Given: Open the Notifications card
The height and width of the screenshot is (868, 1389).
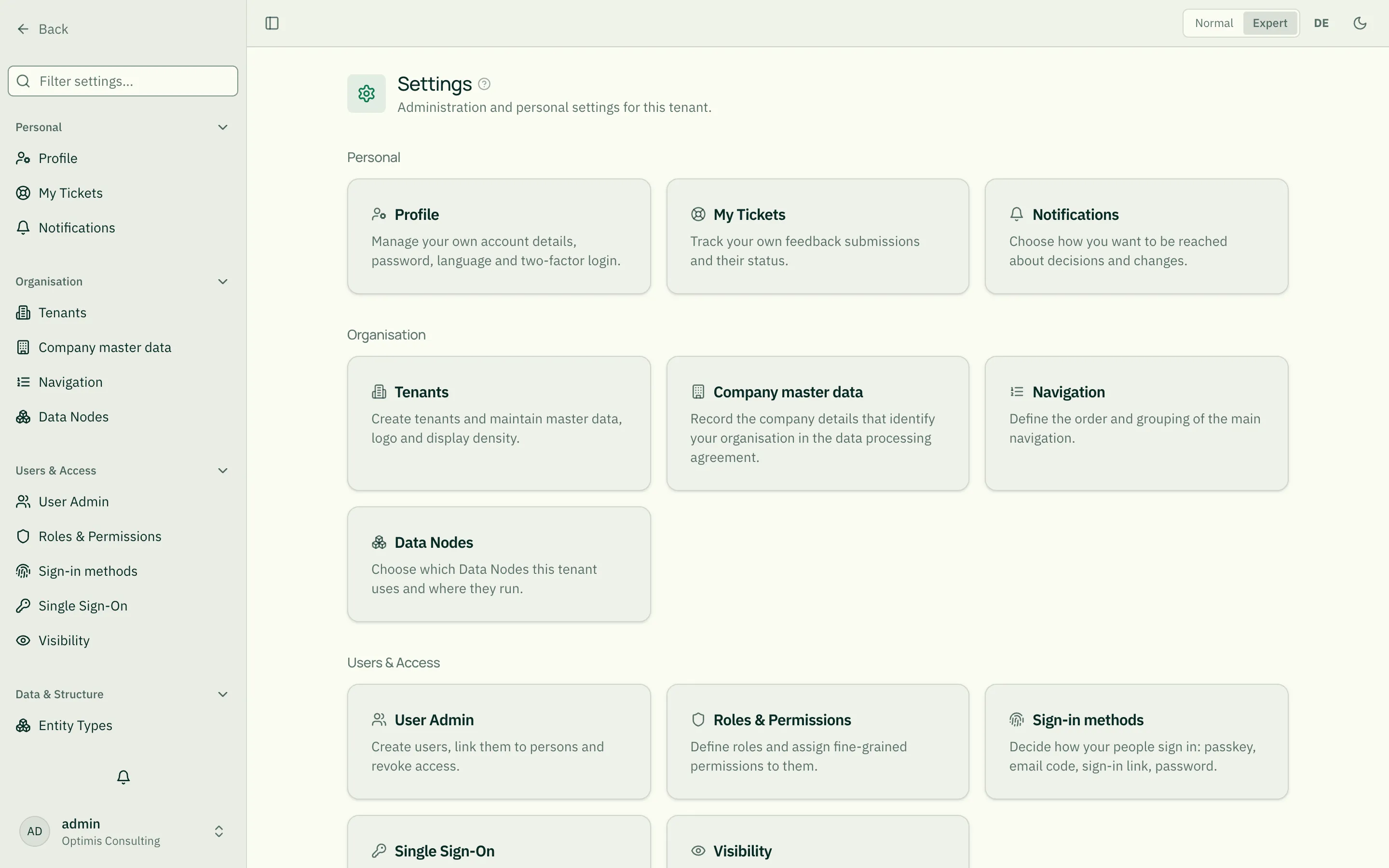Looking at the screenshot, I should [1136, 236].
